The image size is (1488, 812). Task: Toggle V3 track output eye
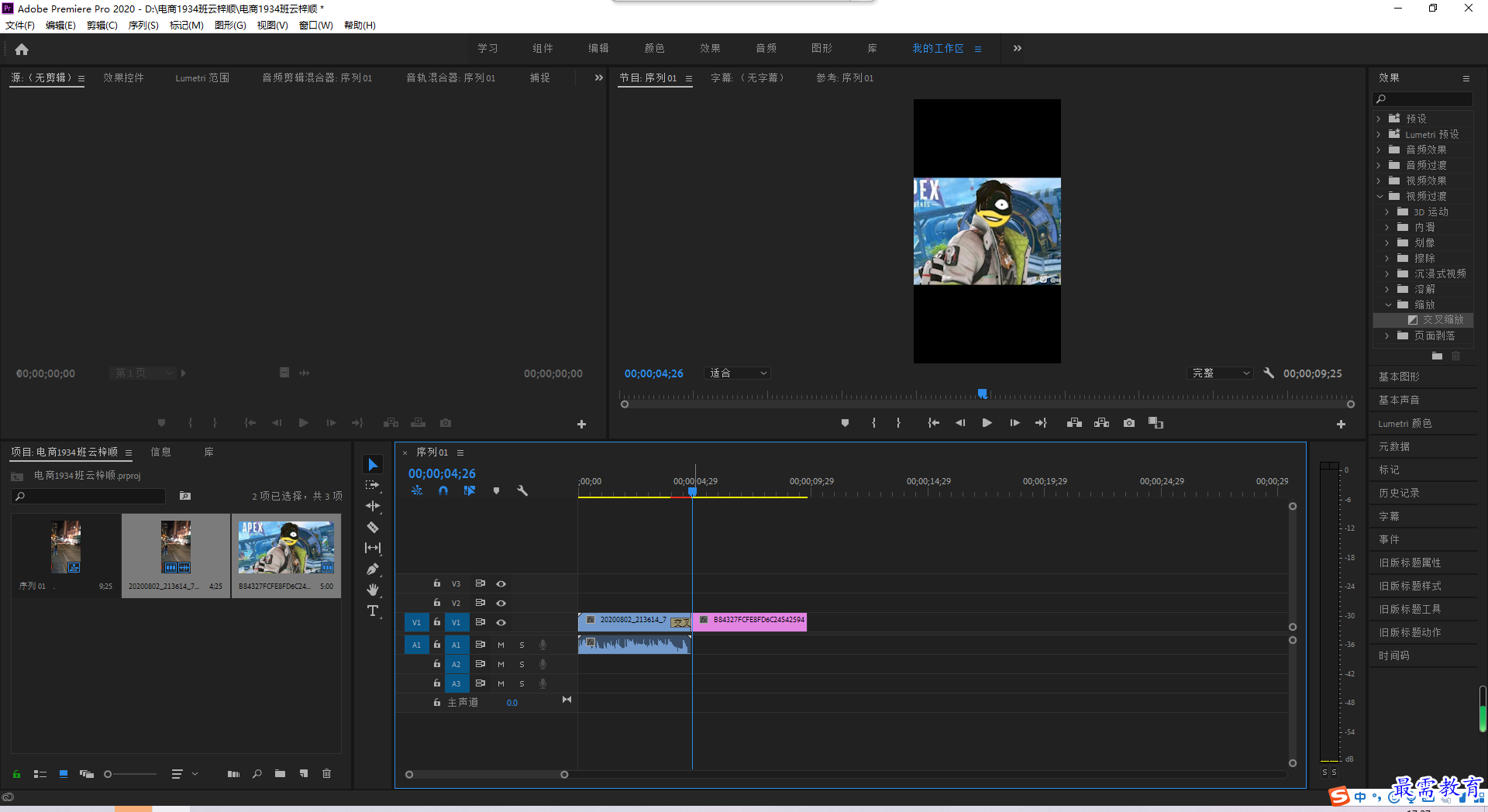[501, 583]
